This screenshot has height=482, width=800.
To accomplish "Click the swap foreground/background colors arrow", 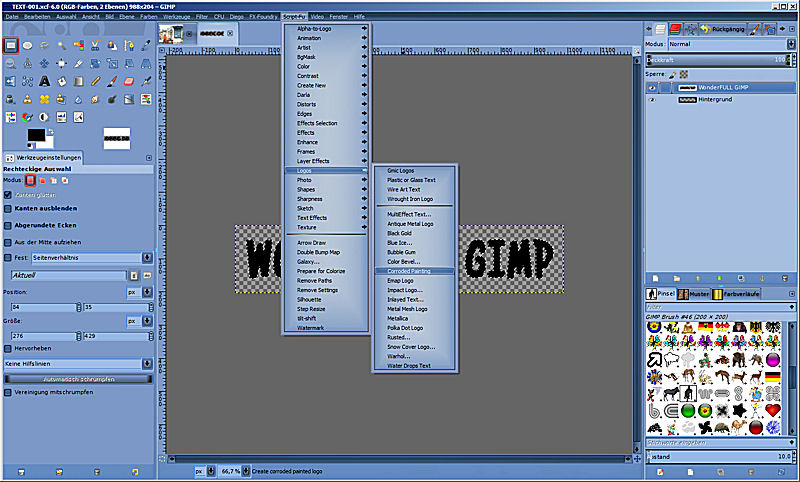I will pos(49,132).
